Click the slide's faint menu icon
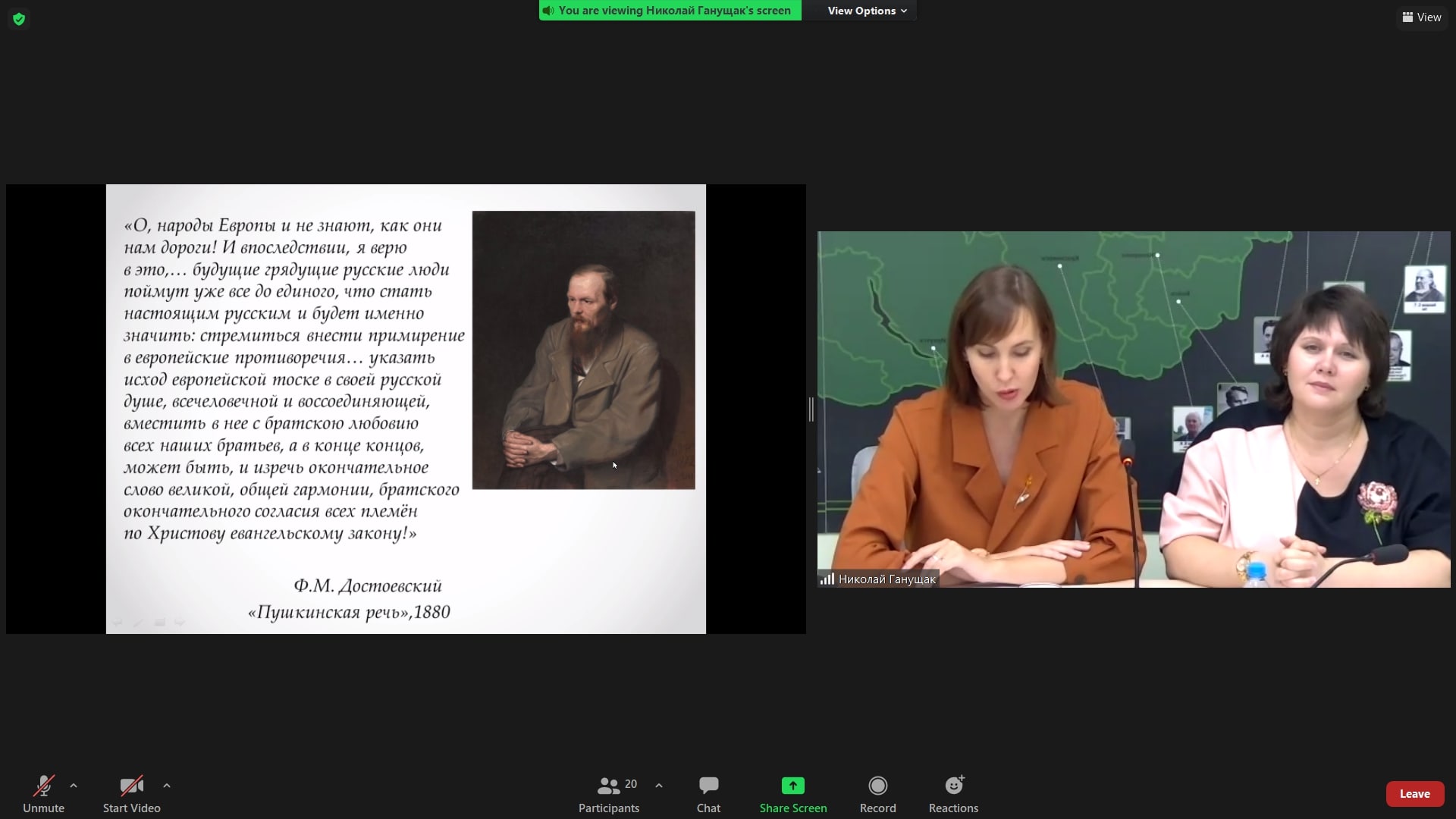The height and width of the screenshot is (819, 1456). 159,623
